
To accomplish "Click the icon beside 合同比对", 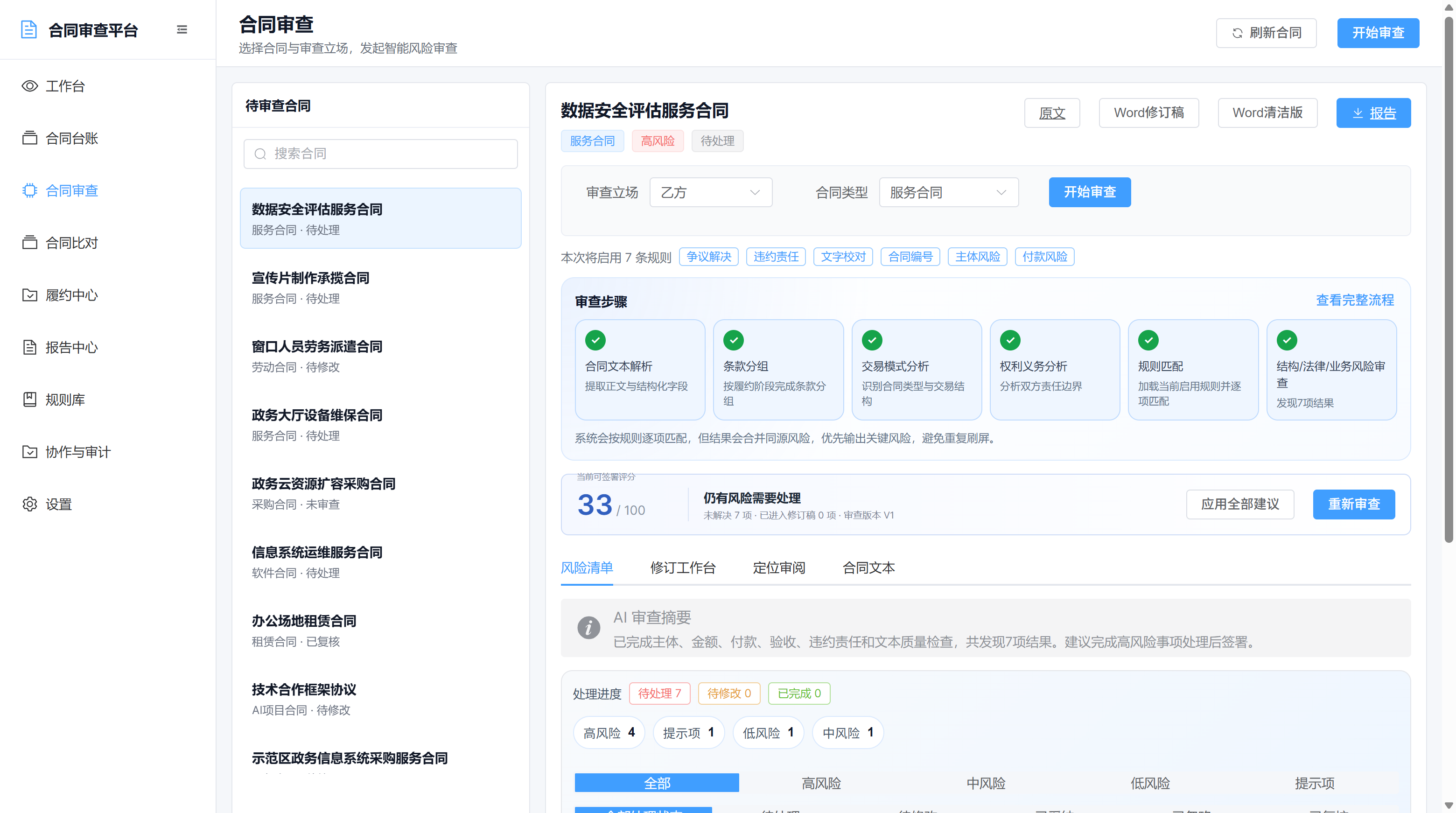I will point(29,243).
